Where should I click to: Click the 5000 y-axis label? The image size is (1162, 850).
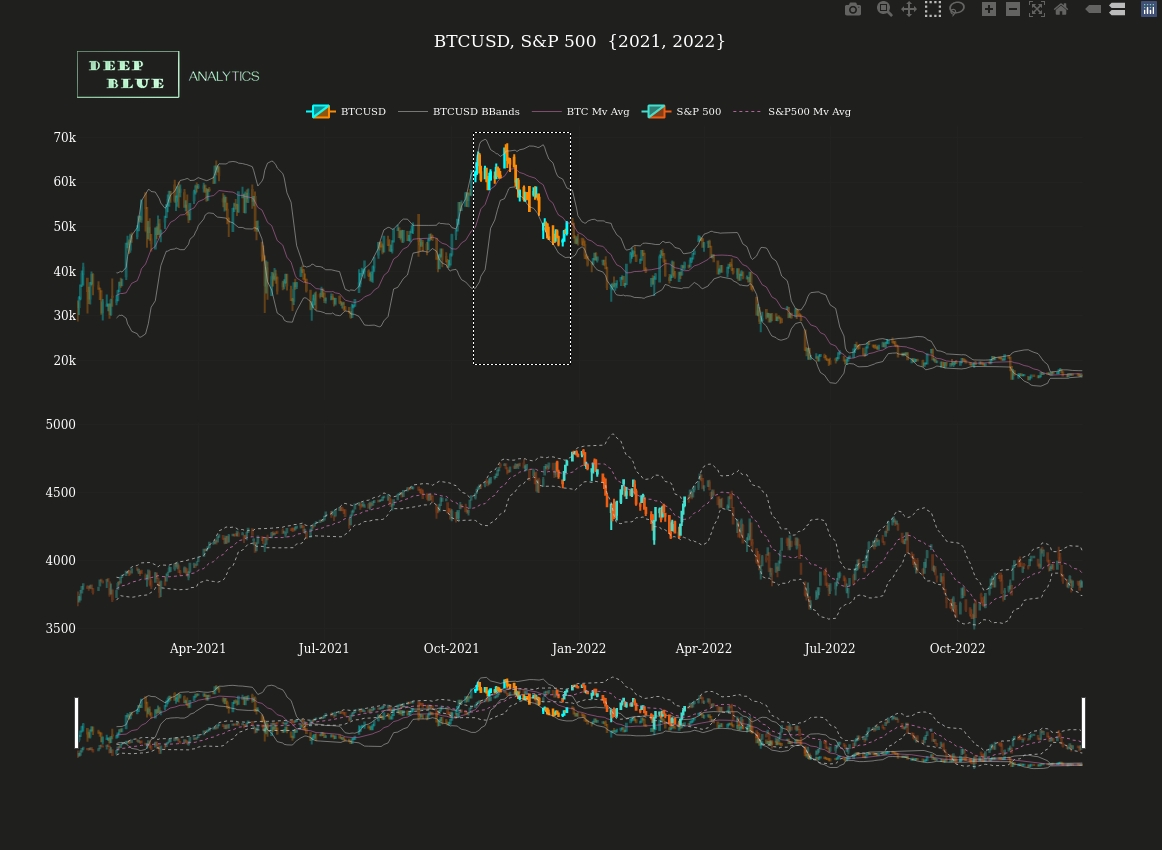(x=61, y=425)
